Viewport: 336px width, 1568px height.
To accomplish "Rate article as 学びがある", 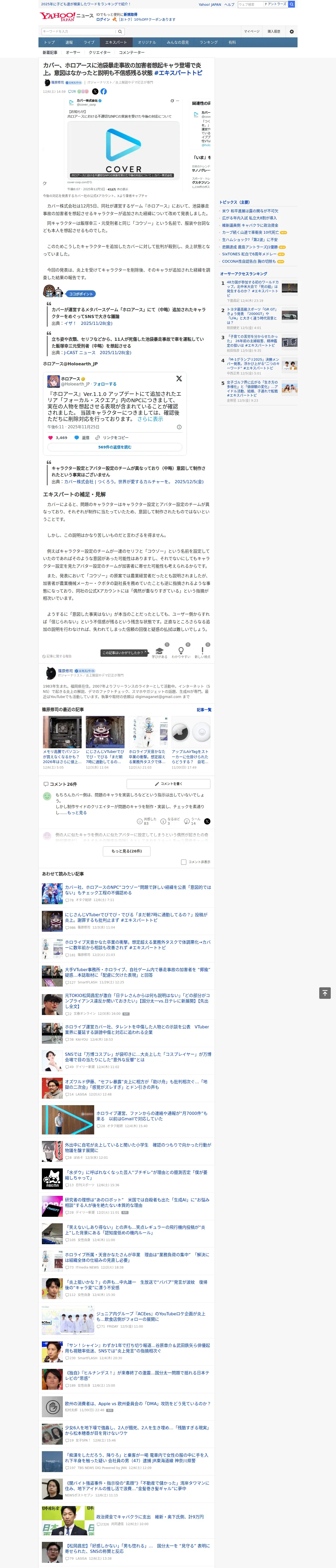I will coord(160,653).
